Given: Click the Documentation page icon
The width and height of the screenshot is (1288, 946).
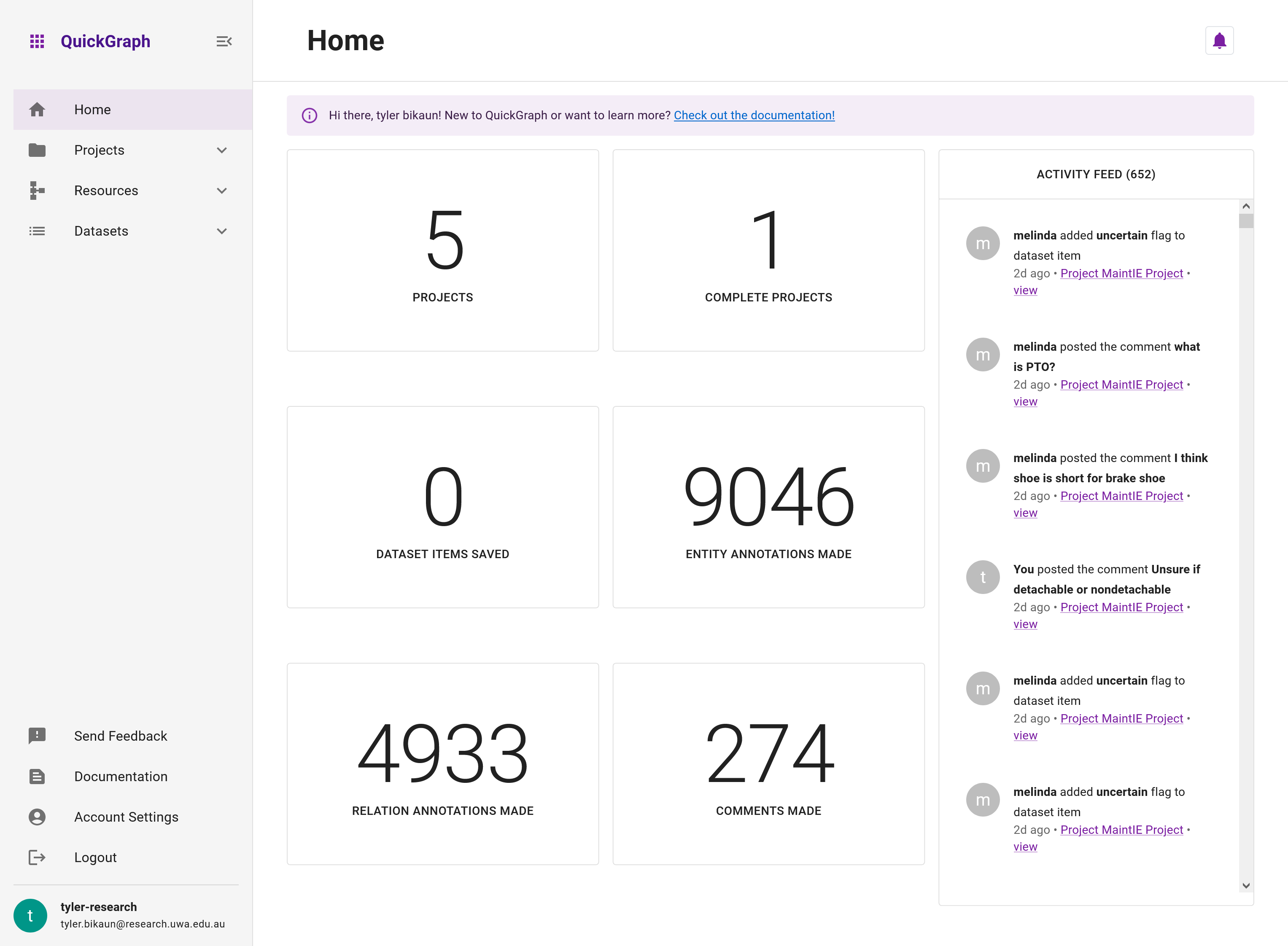Looking at the screenshot, I should [x=37, y=776].
